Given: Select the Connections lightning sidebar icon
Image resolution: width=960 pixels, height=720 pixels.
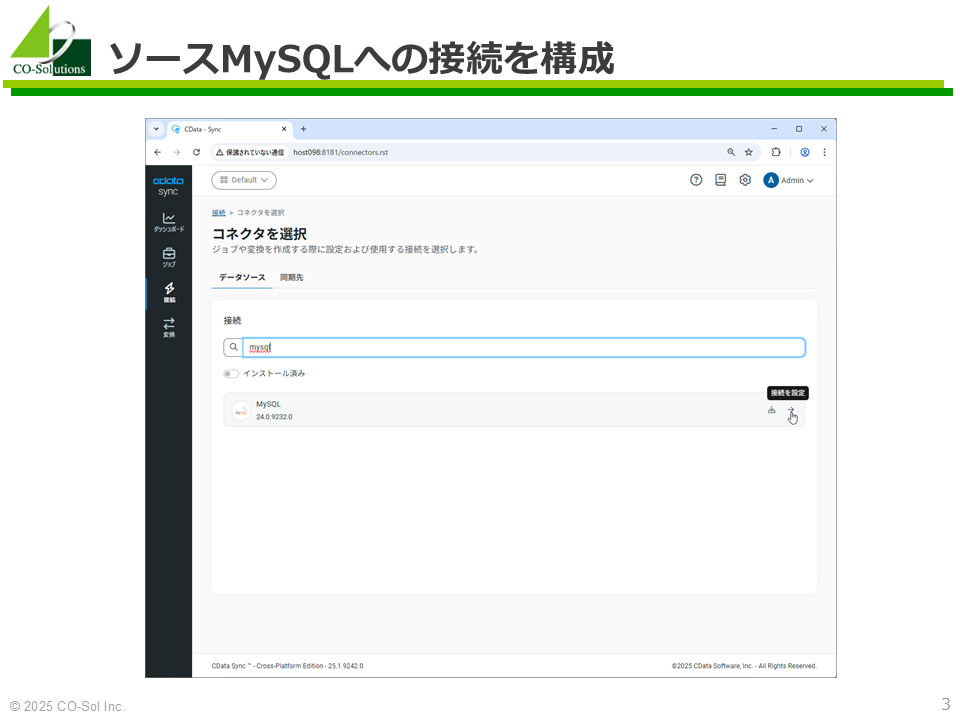Looking at the screenshot, I should [169, 292].
